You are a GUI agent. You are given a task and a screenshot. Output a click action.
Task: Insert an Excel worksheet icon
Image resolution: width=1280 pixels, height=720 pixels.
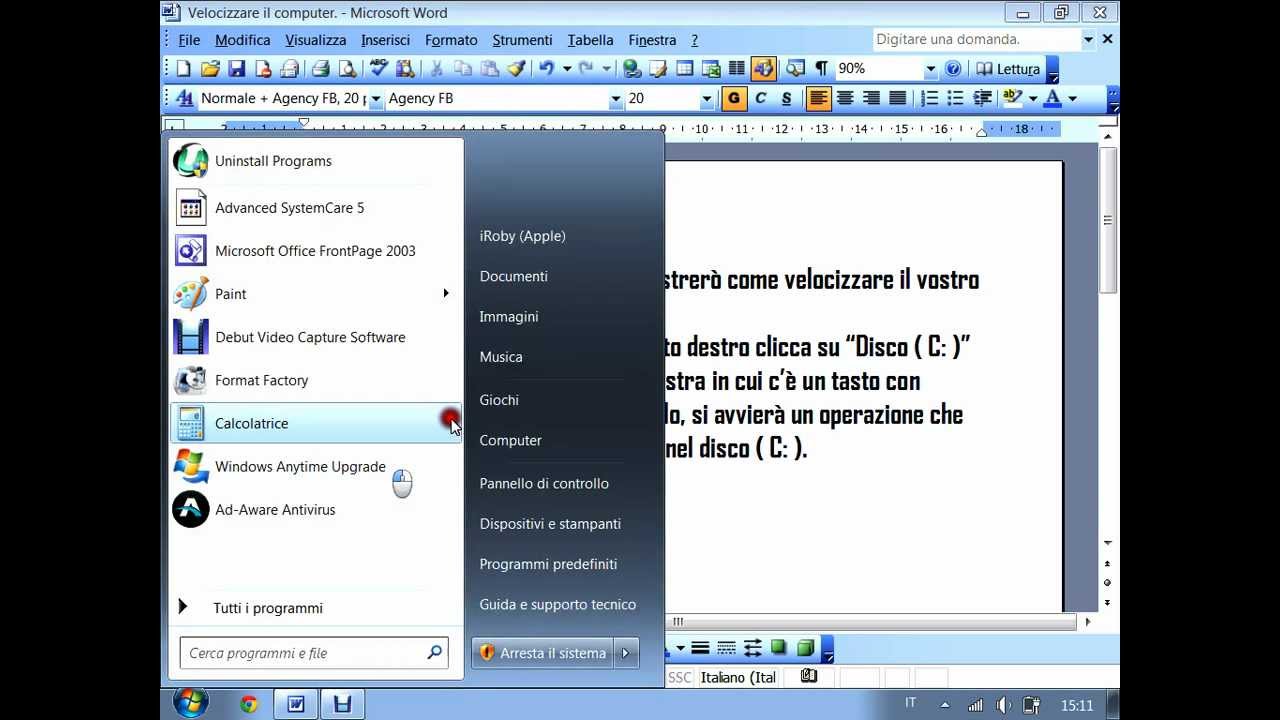[711, 69]
